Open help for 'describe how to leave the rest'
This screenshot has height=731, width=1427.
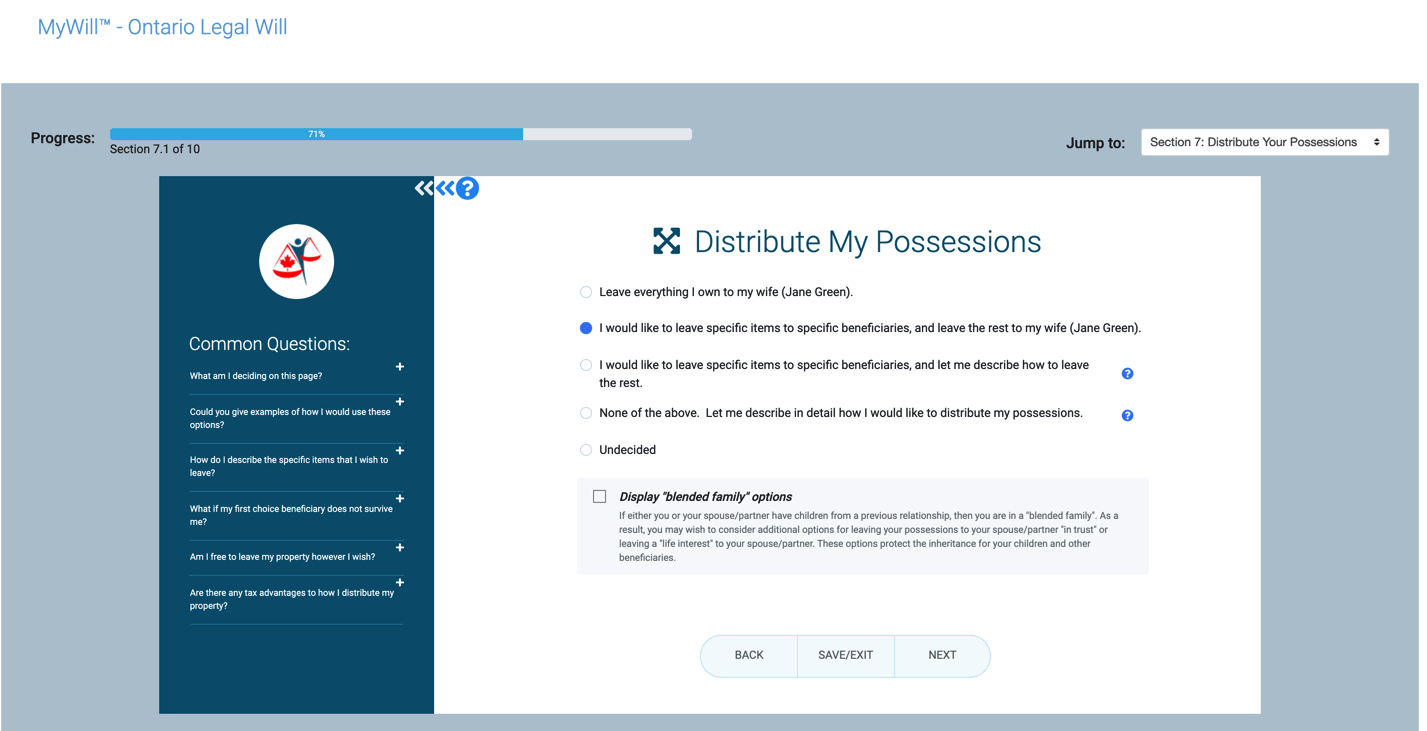click(x=1127, y=374)
